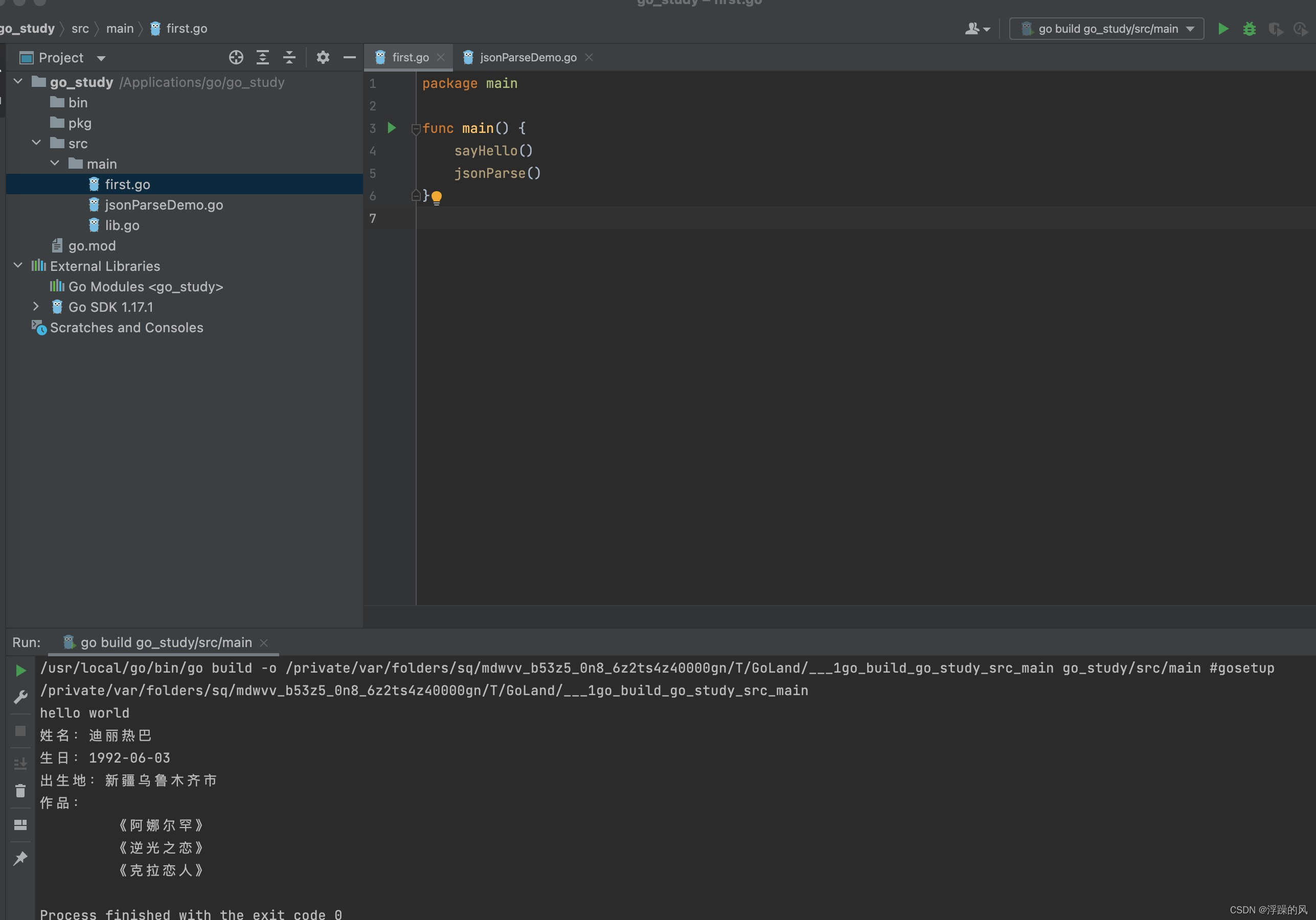Click the run gutter arrow beside func main

coord(392,128)
